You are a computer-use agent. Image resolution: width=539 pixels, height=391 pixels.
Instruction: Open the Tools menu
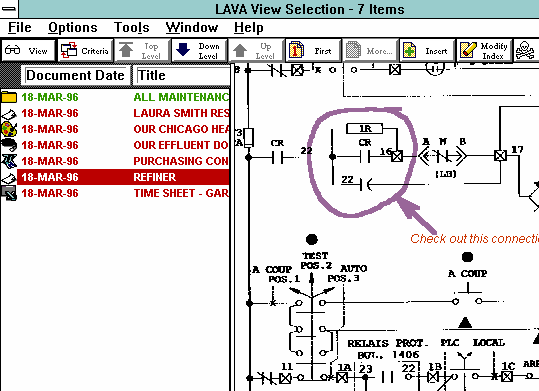tap(132, 28)
